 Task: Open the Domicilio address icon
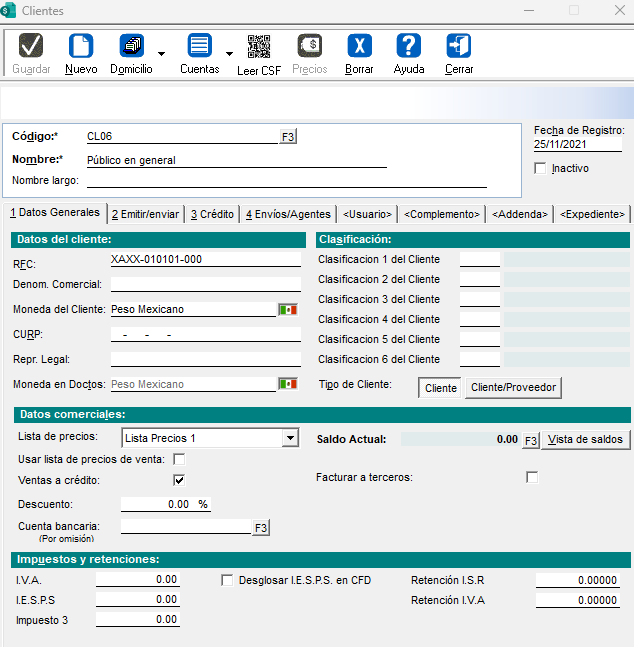click(x=132, y=45)
